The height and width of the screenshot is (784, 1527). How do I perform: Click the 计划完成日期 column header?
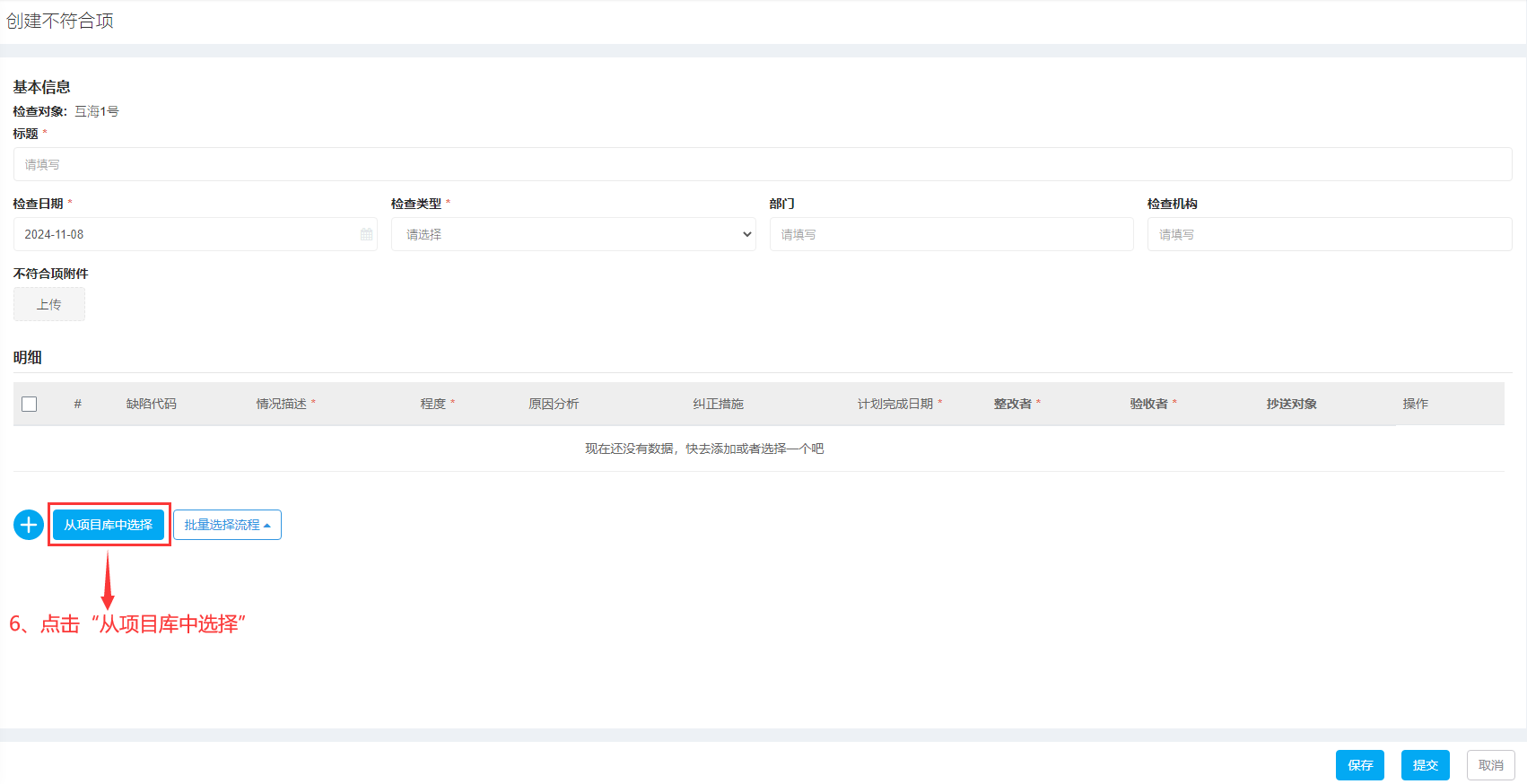coord(895,404)
